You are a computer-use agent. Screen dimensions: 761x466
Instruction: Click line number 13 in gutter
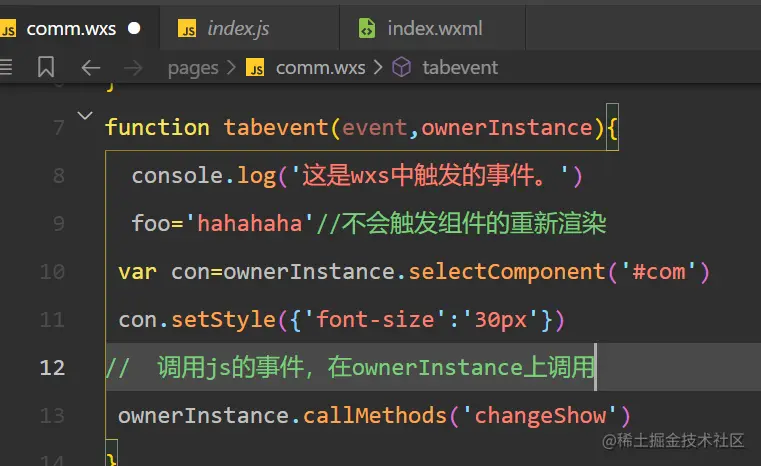click(x=52, y=416)
